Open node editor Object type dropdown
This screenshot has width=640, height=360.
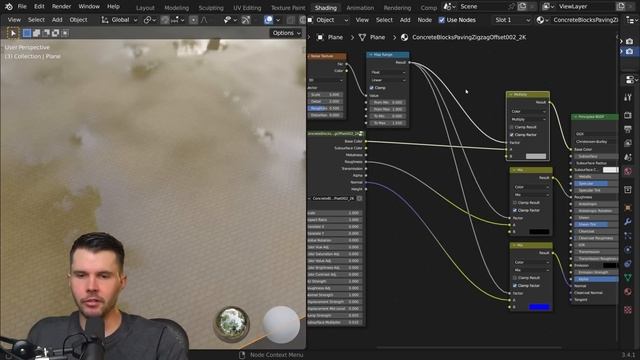click(328, 20)
